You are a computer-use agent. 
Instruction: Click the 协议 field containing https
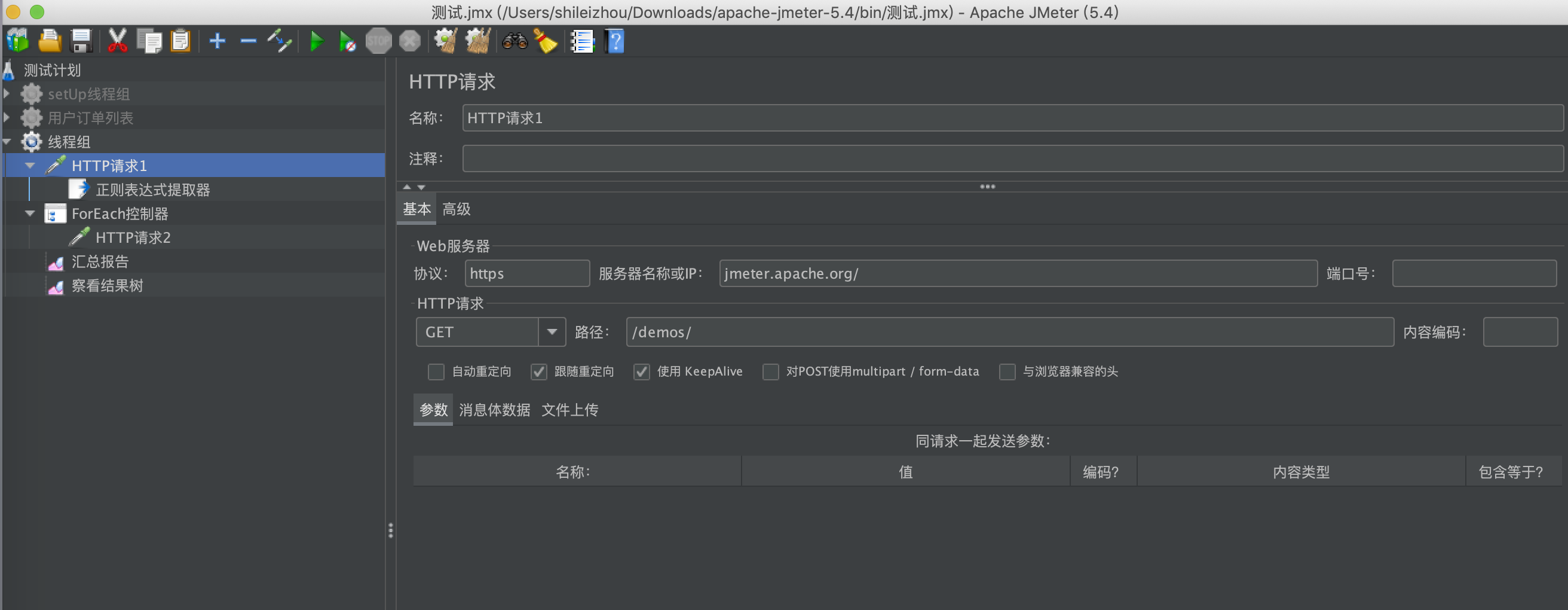pyautogui.click(x=527, y=273)
